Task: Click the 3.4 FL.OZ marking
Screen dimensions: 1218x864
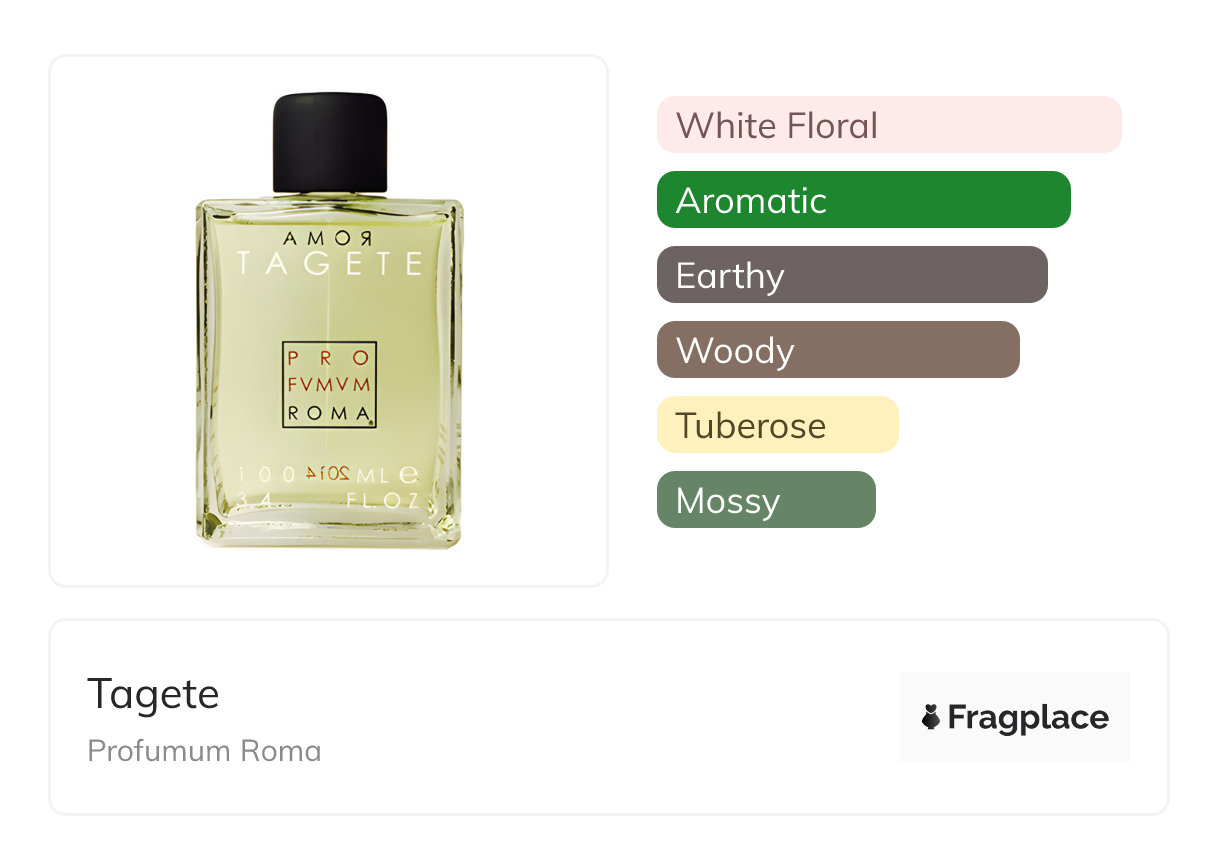Action: (x=328, y=501)
